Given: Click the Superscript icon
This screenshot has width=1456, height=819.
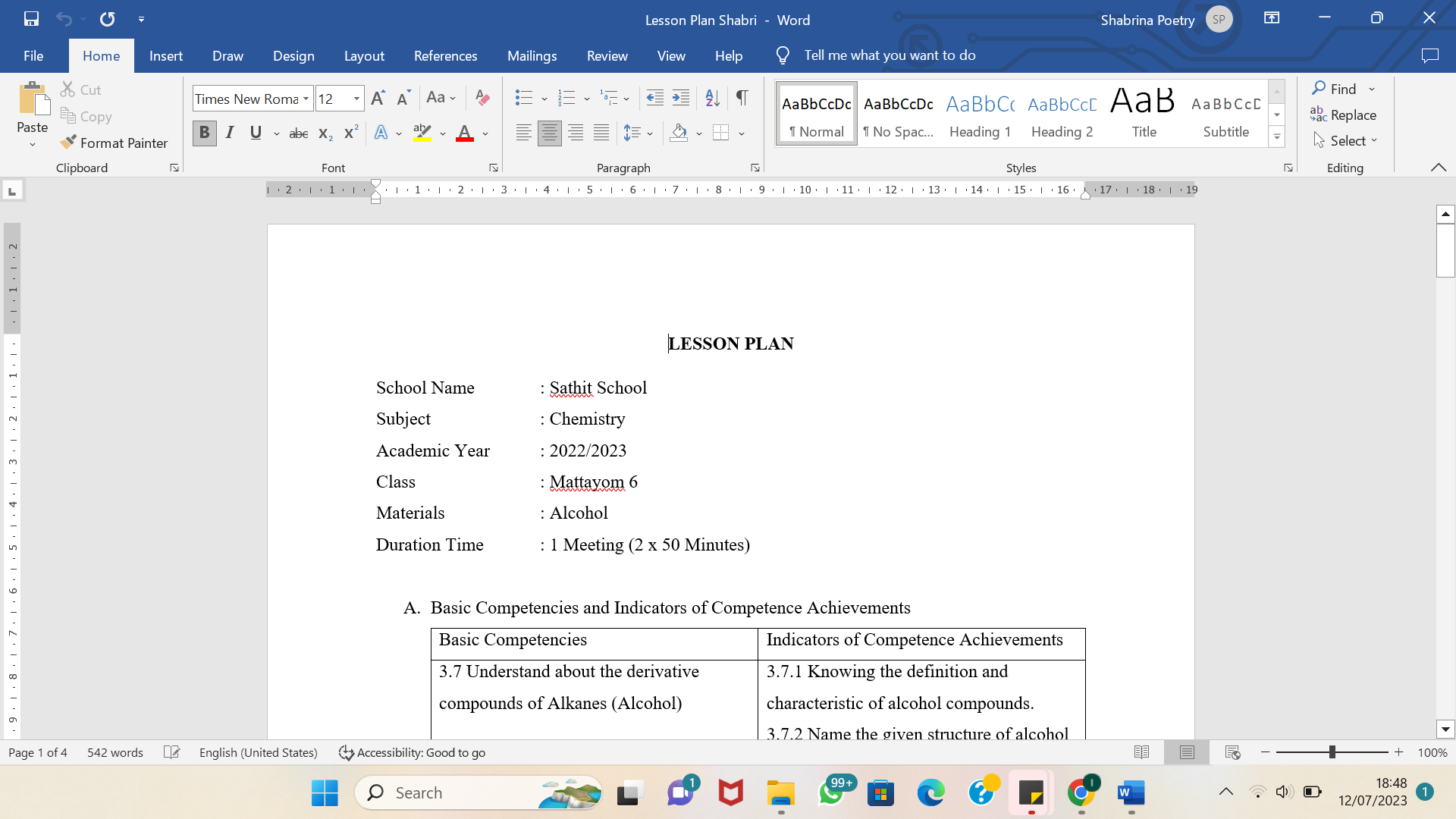Looking at the screenshot, I should pos(350,133).
